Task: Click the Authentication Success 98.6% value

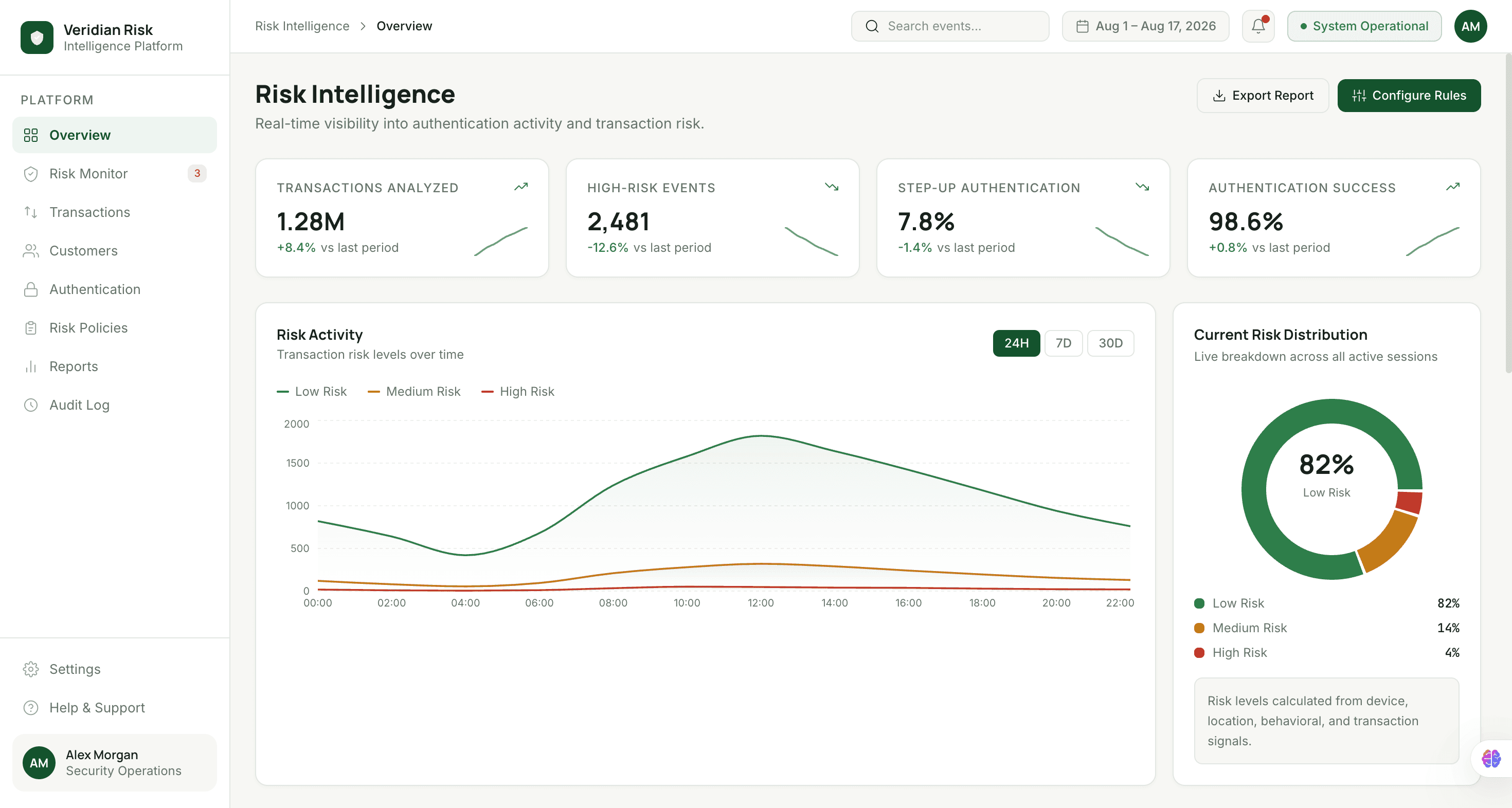Action: (x=1246, y=222)
